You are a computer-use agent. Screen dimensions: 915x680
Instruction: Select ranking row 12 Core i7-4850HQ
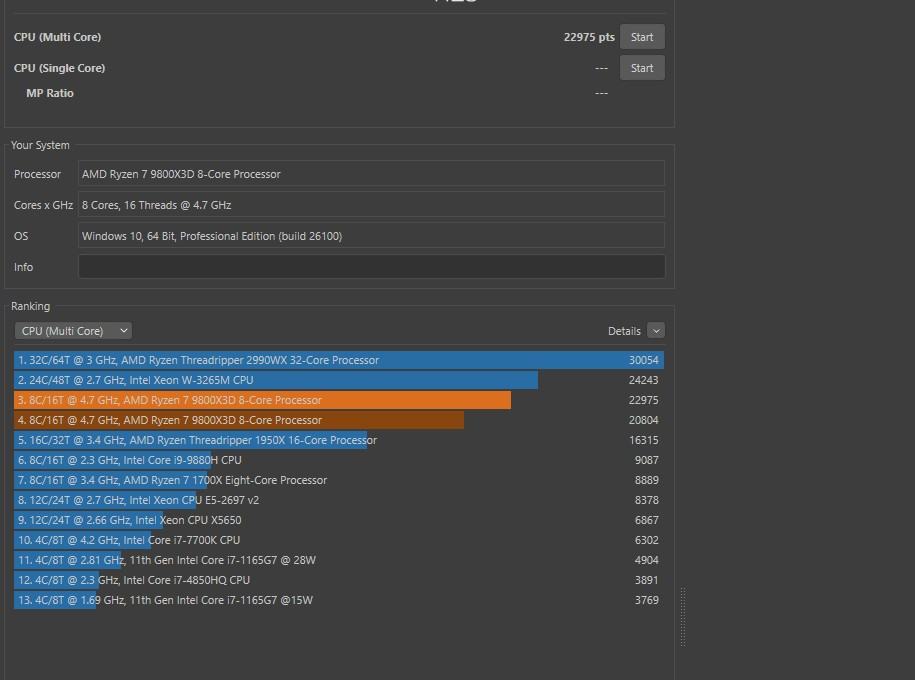click(339, 580)
